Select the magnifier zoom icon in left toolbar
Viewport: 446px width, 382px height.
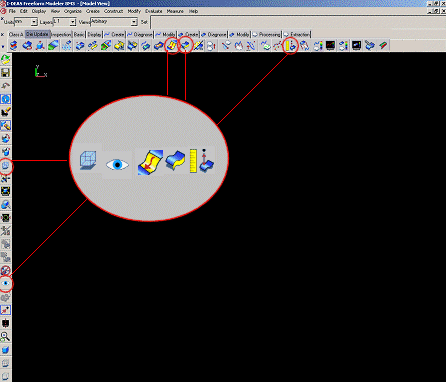pyautogui.click(x=6, y=336)
